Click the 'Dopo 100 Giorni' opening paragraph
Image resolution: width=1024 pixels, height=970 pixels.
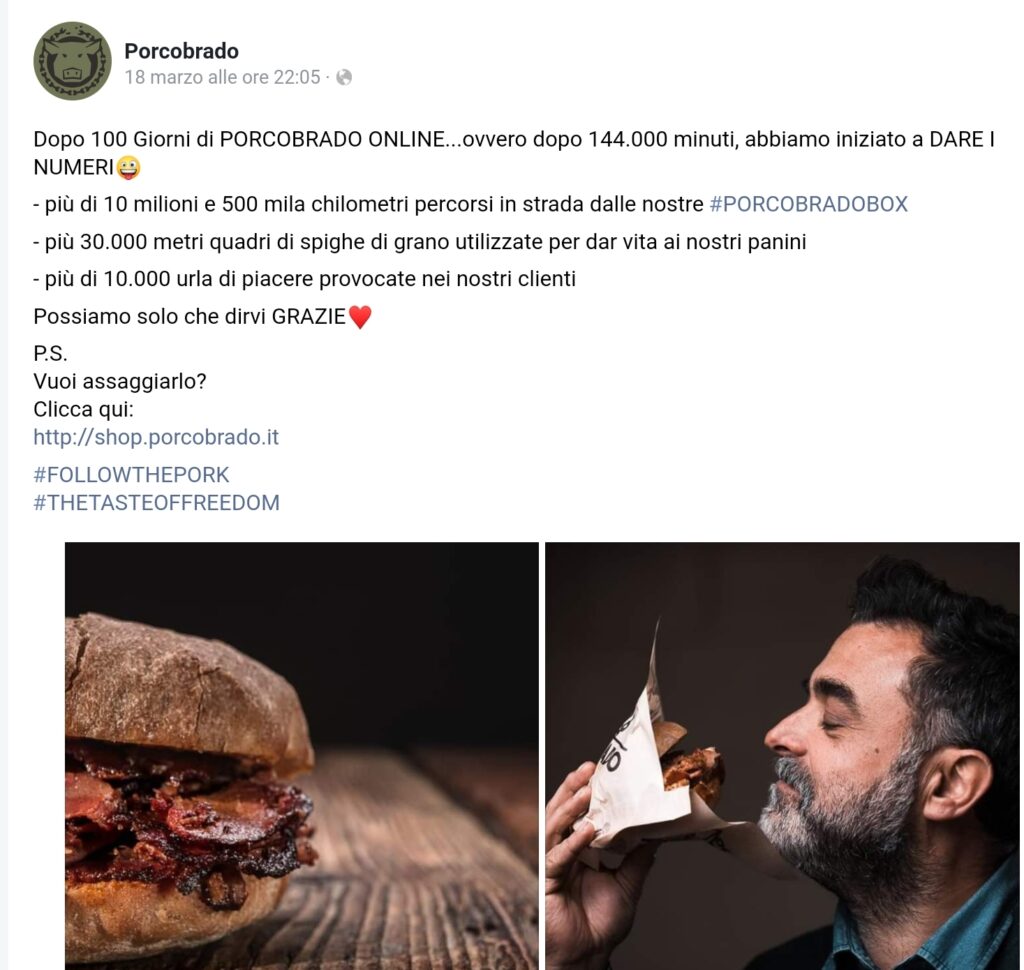(x=514, y=154)
